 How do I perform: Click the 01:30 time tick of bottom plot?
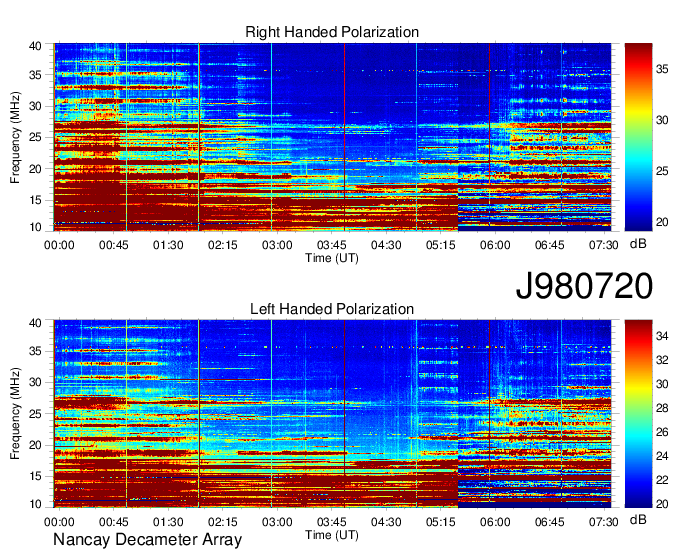point(168,522)
